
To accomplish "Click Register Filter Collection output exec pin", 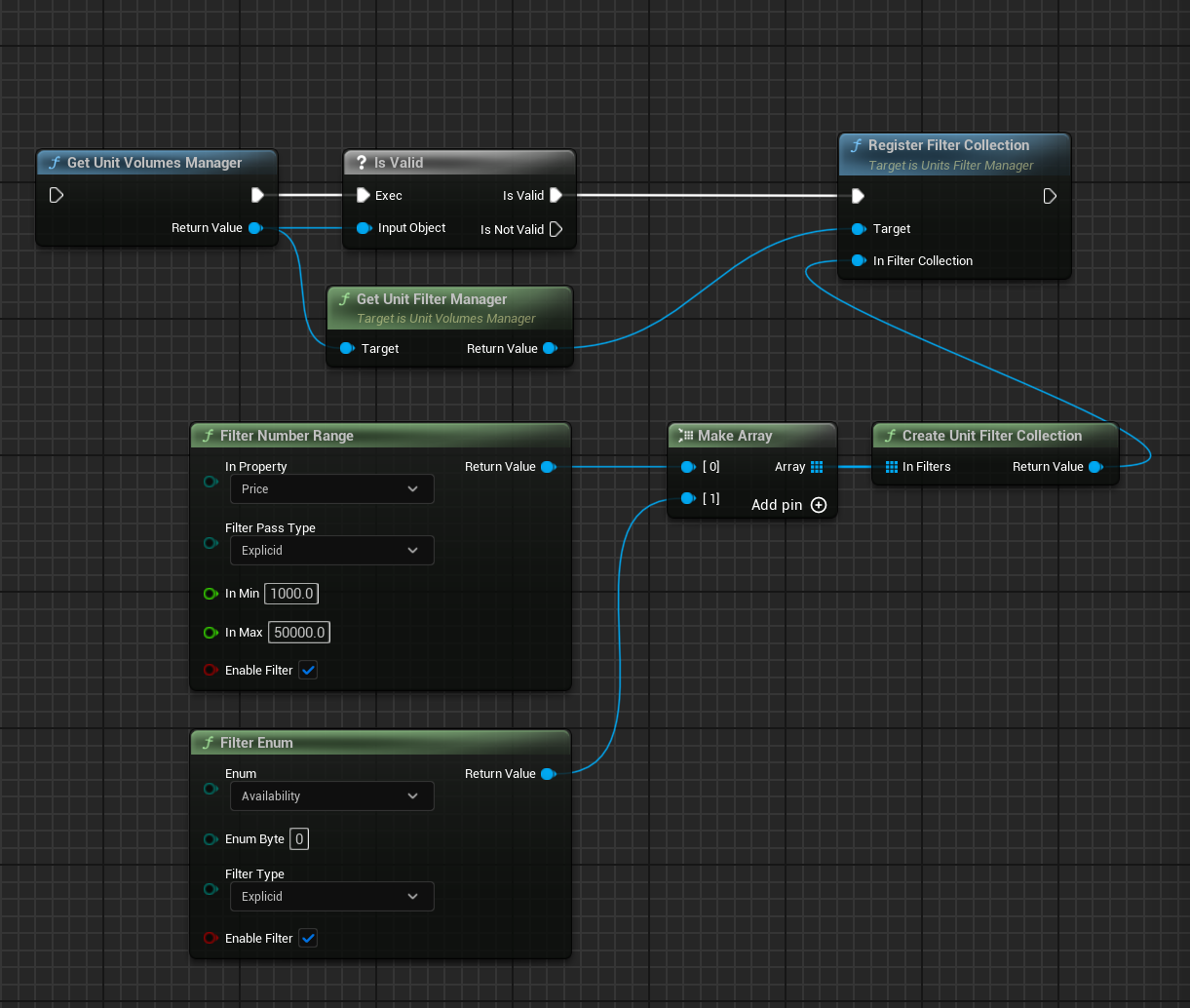I will (1050, 196).
